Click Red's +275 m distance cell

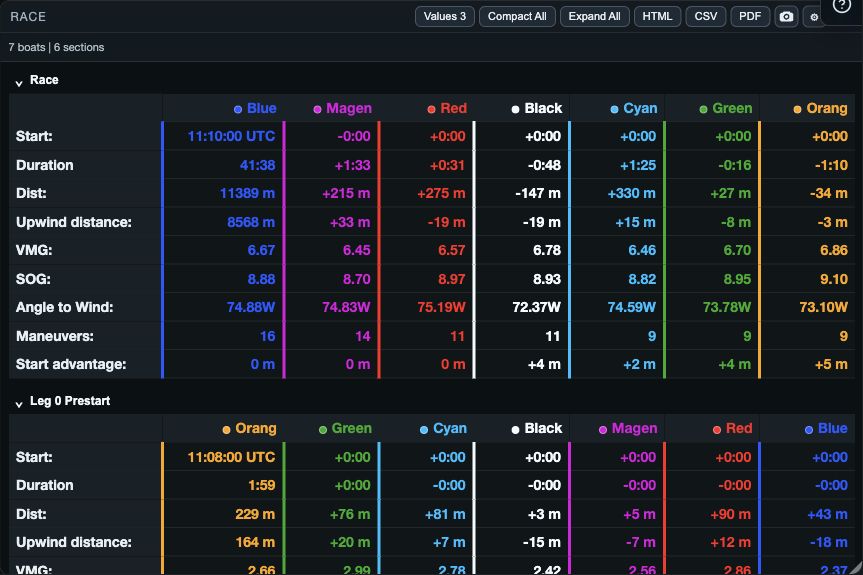441,194
